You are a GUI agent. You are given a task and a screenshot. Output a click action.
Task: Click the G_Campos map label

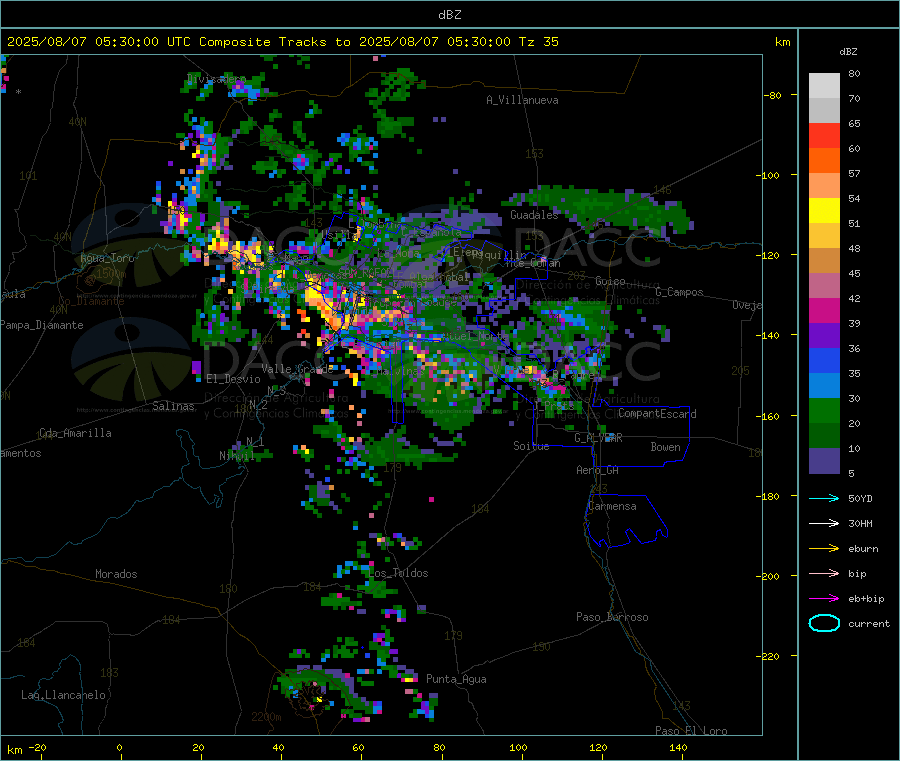679,292
